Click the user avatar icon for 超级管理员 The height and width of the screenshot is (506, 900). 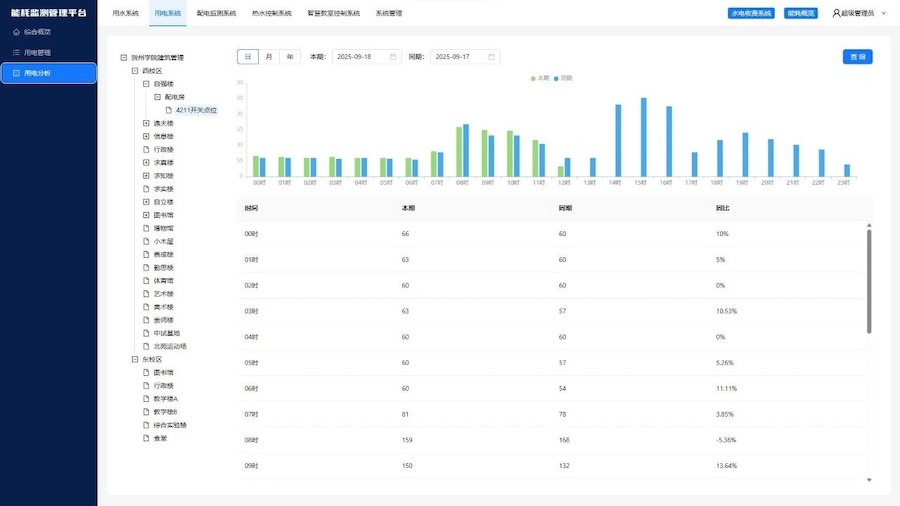coord(836,13)
